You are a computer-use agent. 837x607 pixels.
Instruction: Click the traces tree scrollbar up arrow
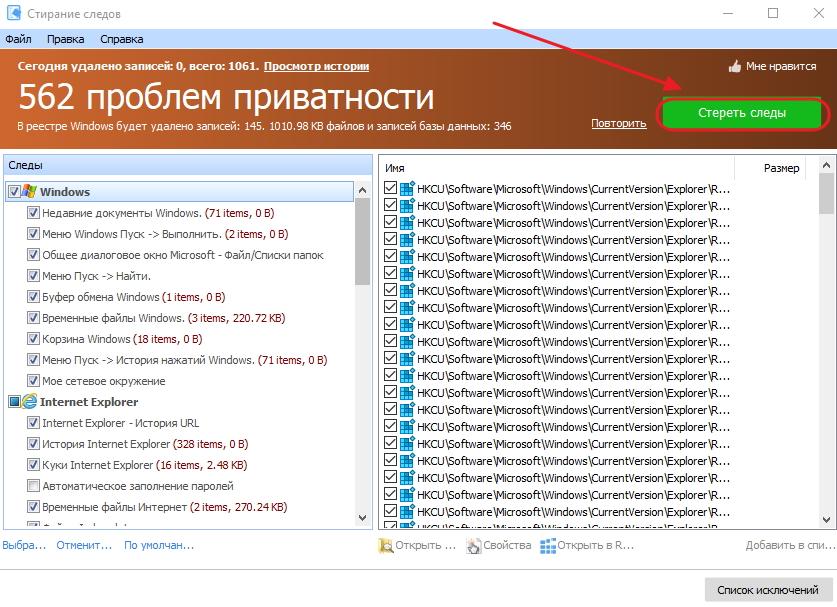[x=362, y=190]
